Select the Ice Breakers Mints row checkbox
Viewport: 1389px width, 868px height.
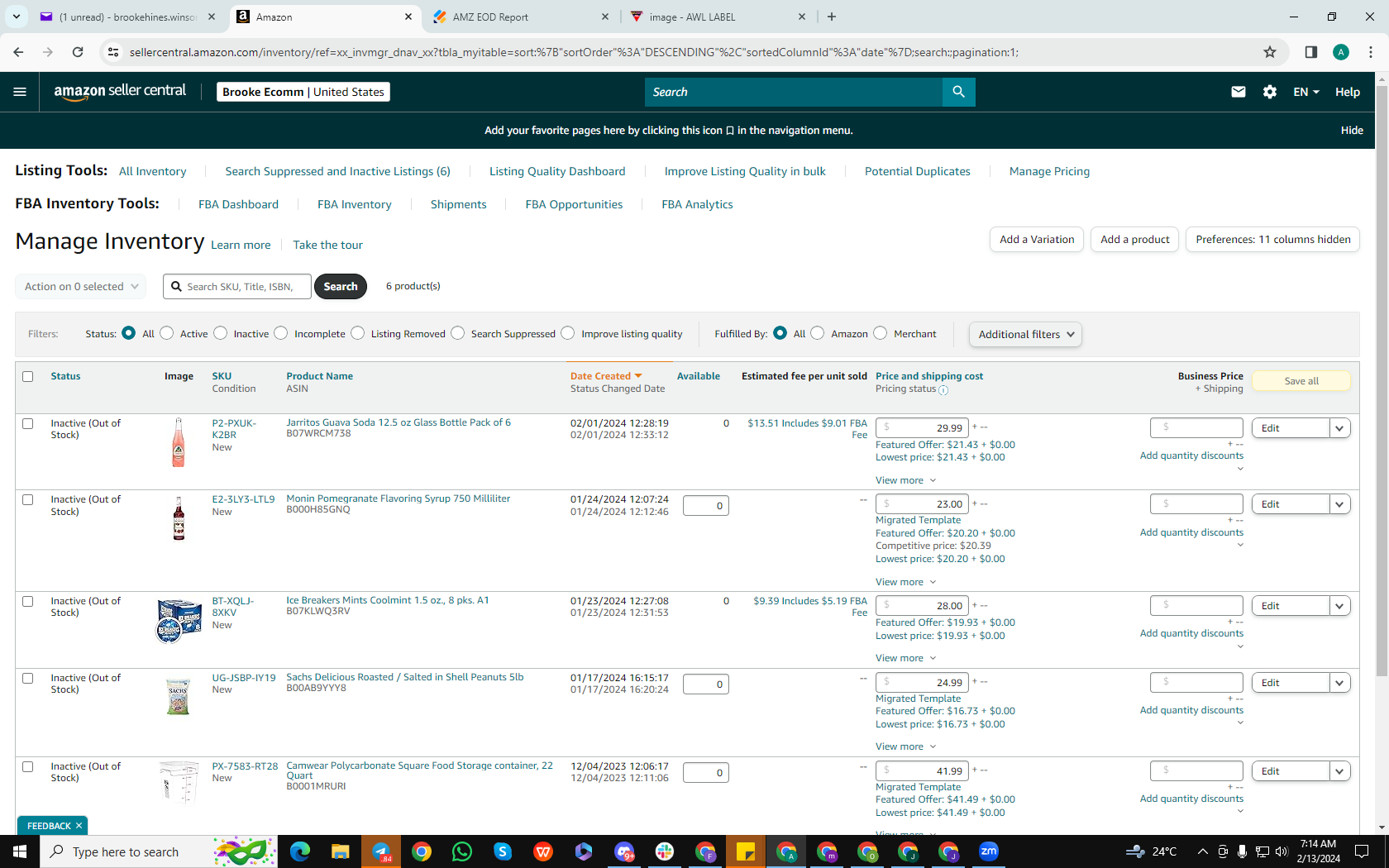pos(27,601)
